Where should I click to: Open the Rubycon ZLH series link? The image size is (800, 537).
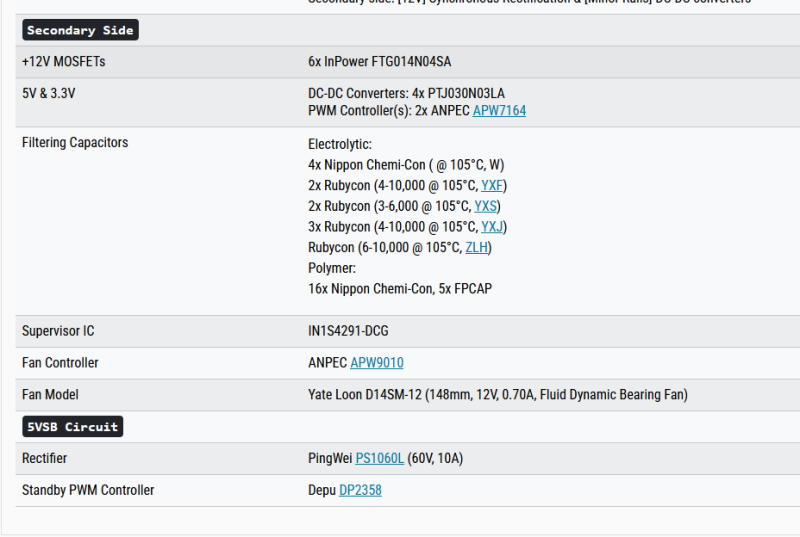477,248
